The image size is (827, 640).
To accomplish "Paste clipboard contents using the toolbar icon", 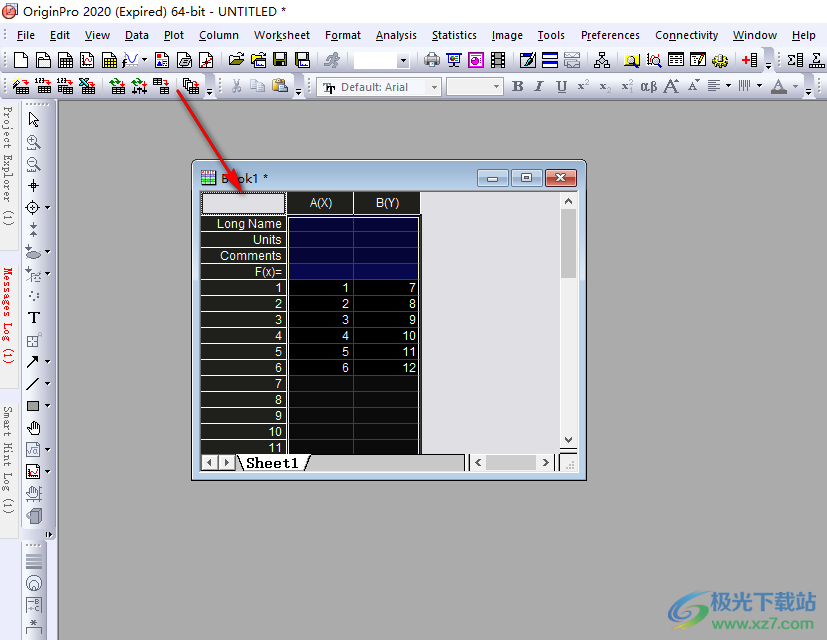I will [280, 86].
